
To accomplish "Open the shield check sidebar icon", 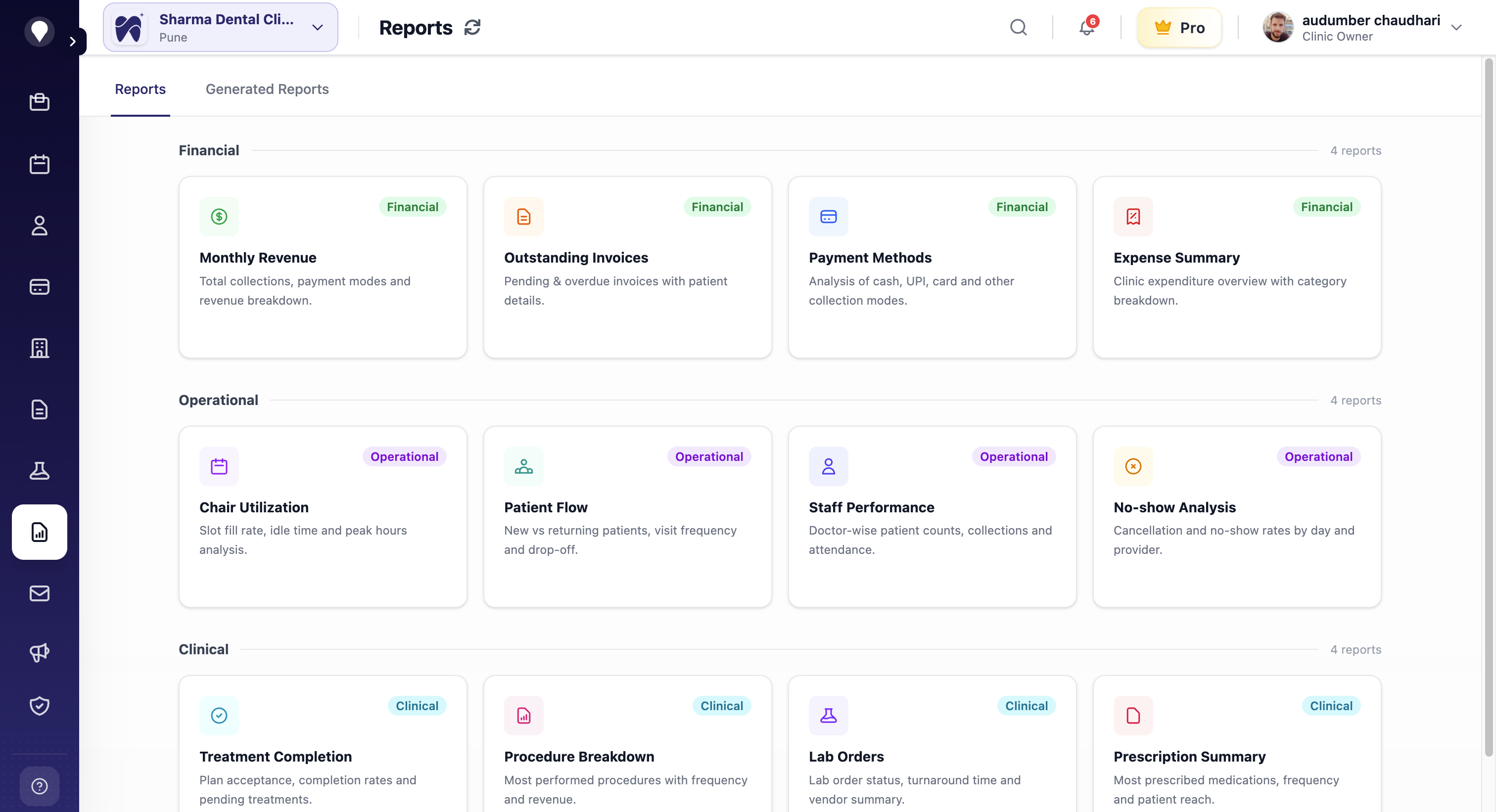I will pos(40,706).
